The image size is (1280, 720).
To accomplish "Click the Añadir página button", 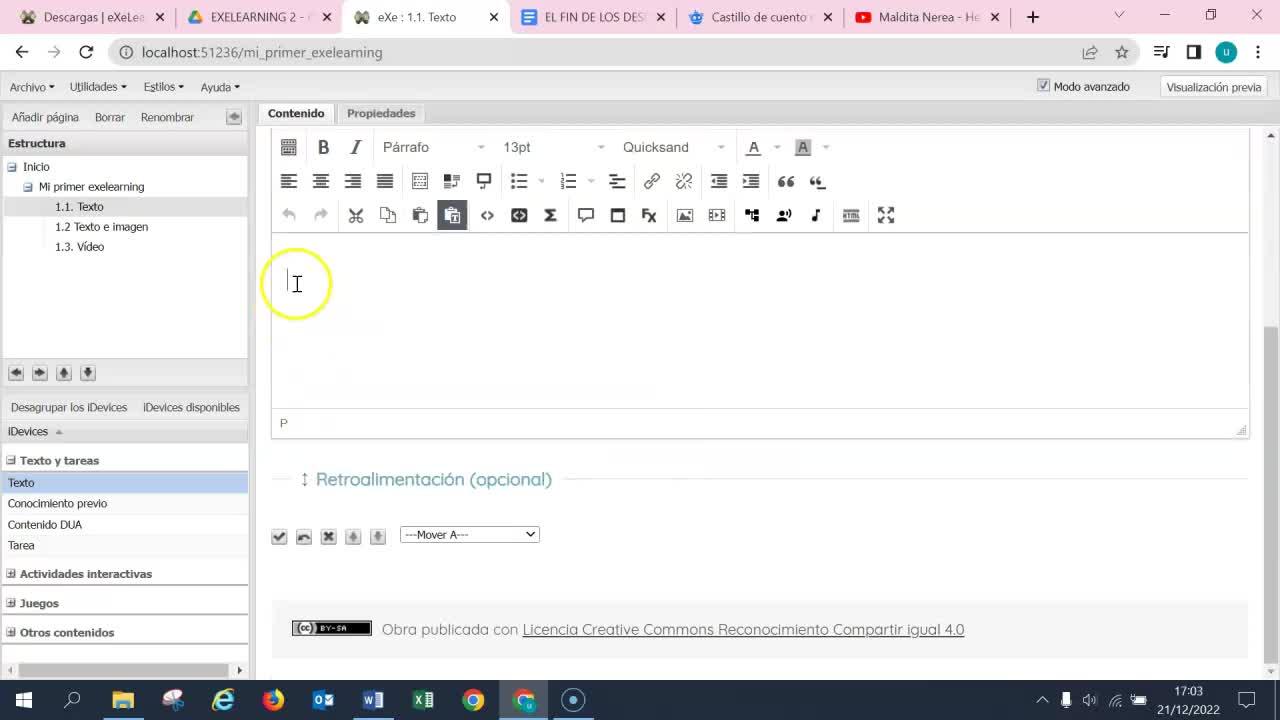I will click(45, 117).
